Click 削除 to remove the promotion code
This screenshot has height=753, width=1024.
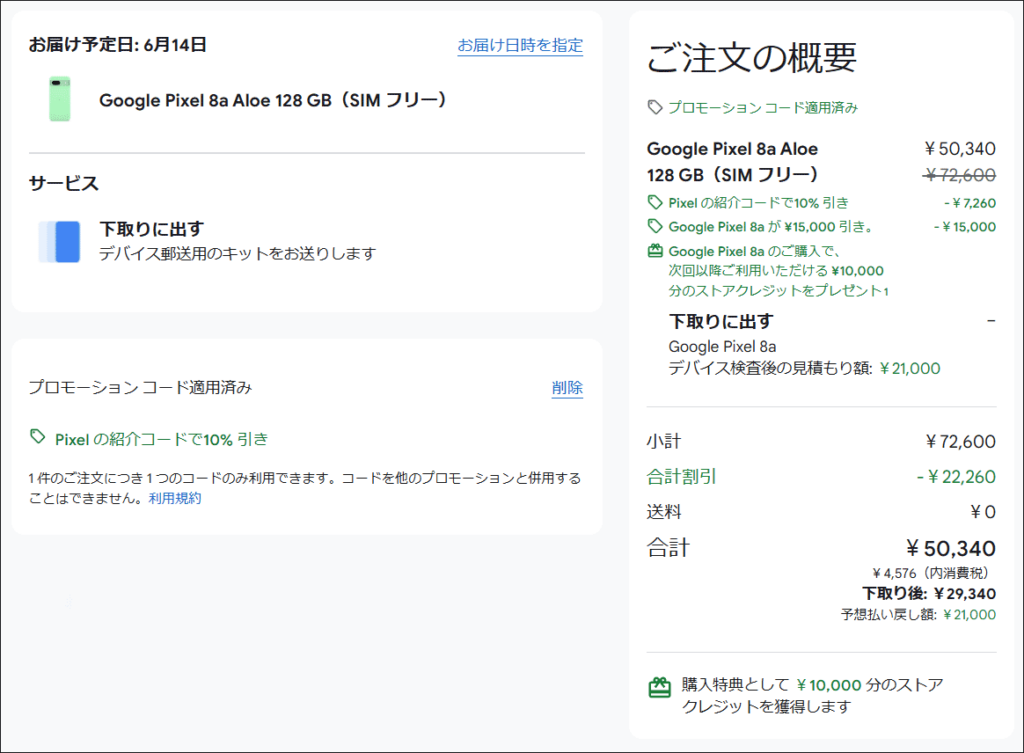(567, 388)
